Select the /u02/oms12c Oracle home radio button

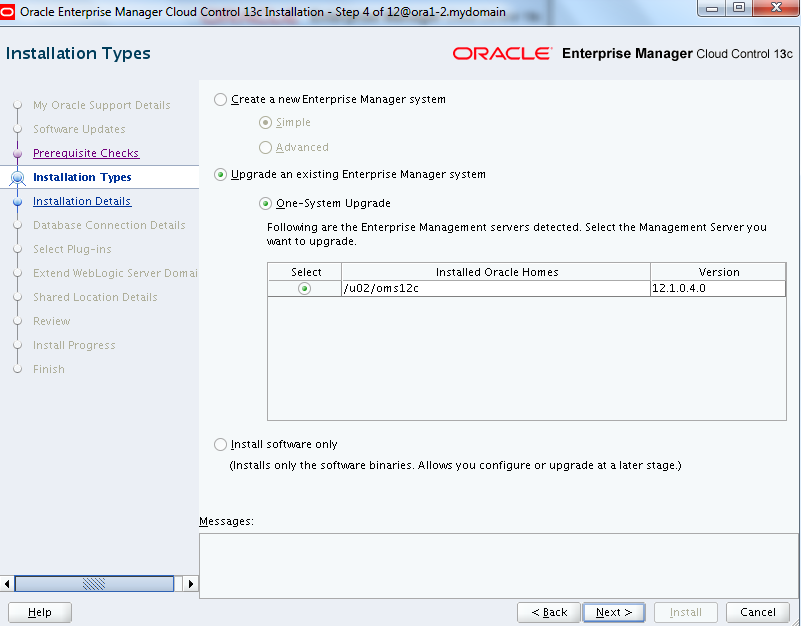[304, 289]
